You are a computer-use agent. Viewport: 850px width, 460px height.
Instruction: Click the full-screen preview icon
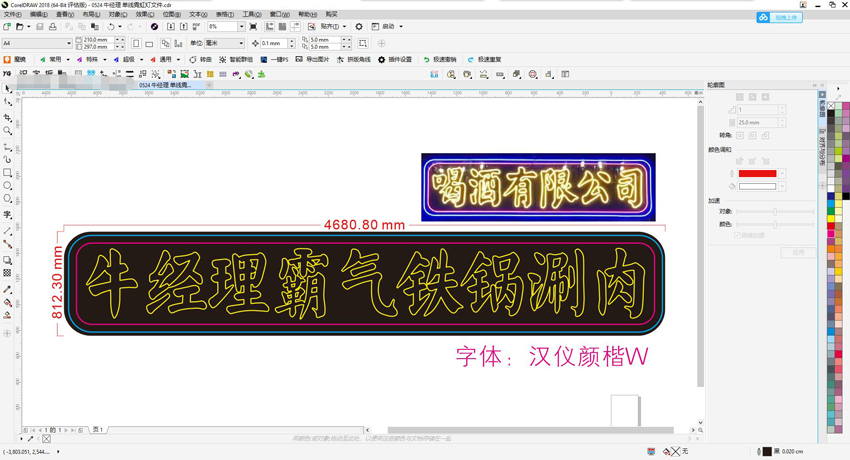tap(253, 27)
